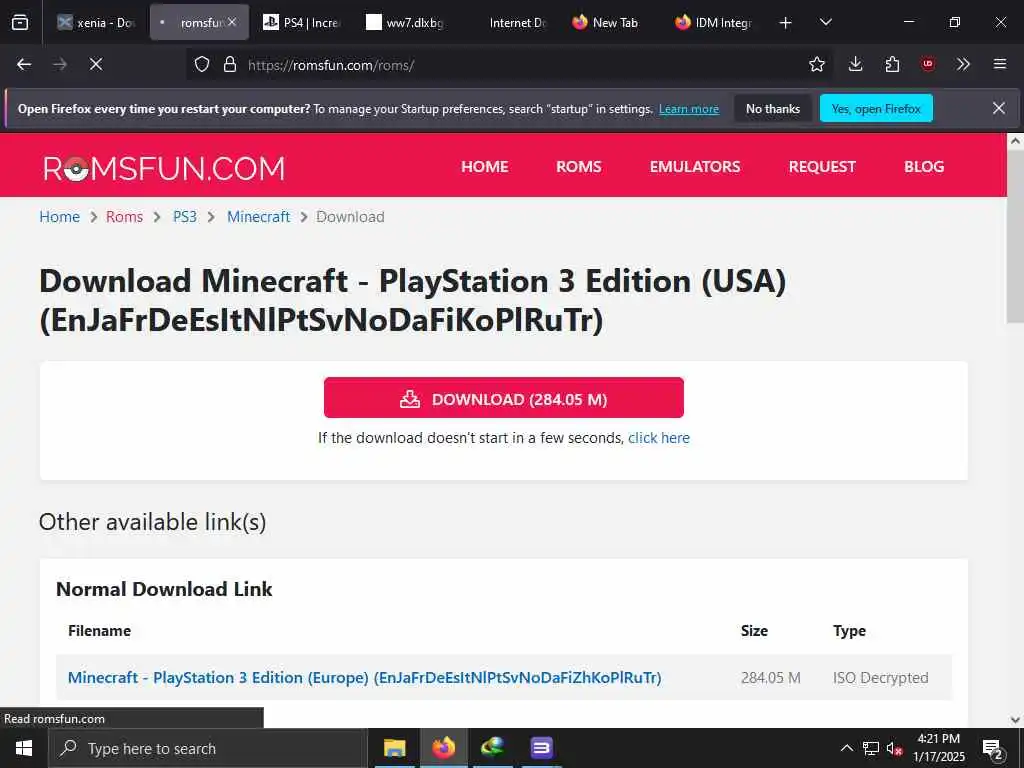Click the Filename column header
The width and height of the screenshot is (1024, 768).
pyautogui.click(x=99, y=631)
